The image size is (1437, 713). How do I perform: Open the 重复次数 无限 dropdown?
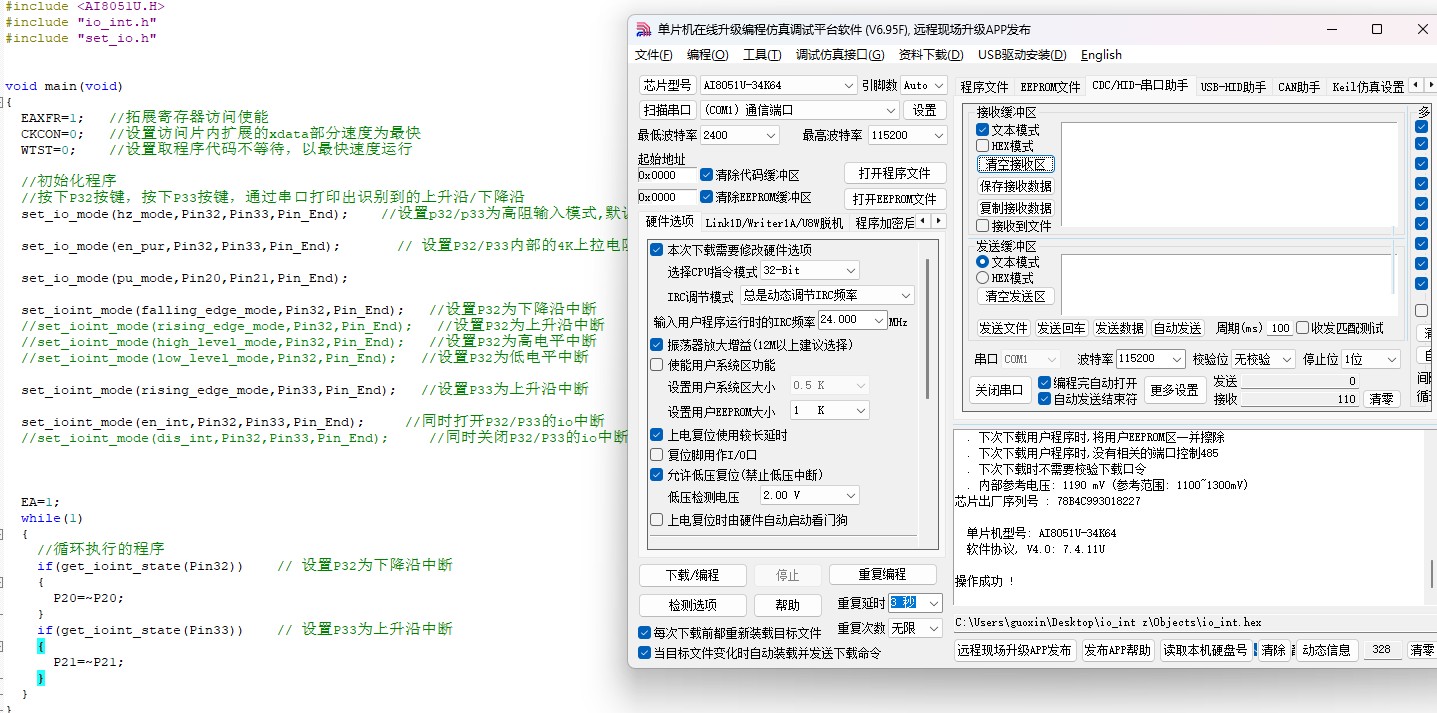click(x=915, y=628)
